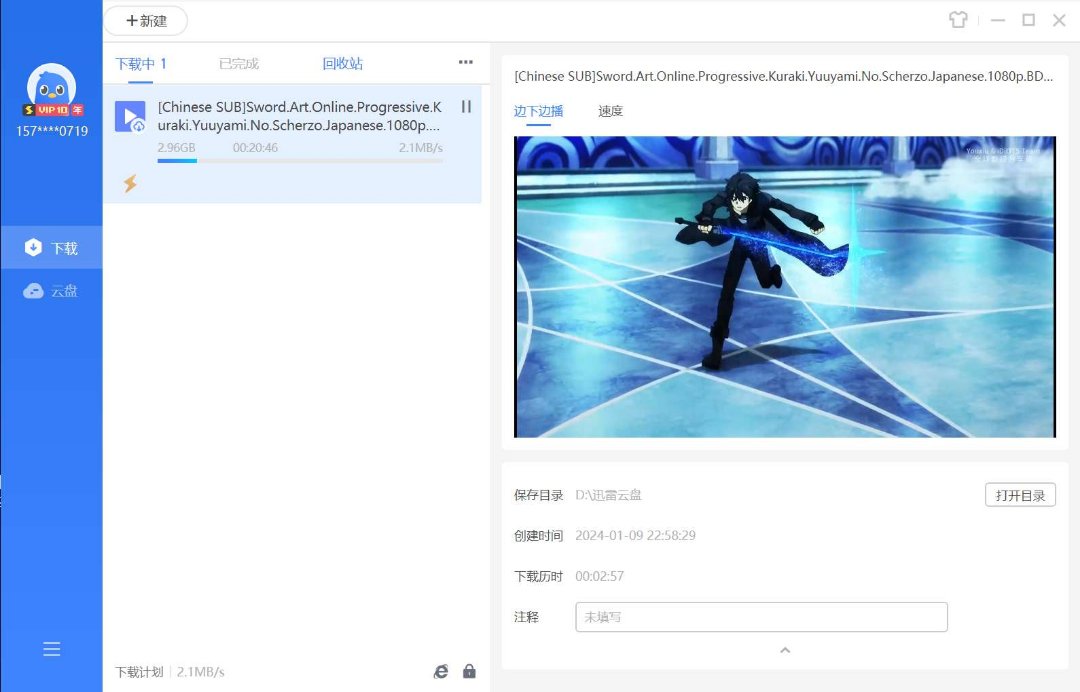Open 云盘 cloud drive section
The width and height of the screenshot is (1080, 692).
click(x=52, y=291)
